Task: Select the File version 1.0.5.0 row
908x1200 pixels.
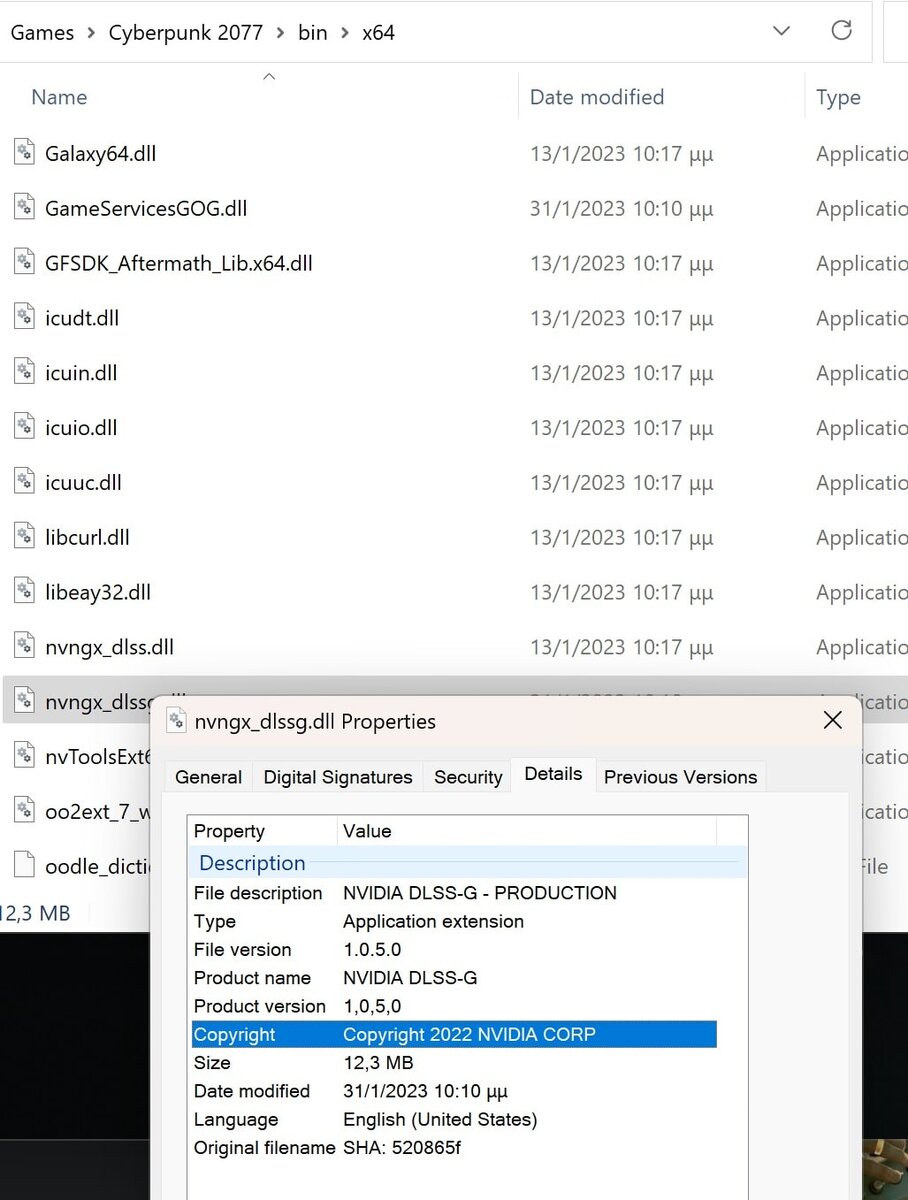Action: point(454,950)
